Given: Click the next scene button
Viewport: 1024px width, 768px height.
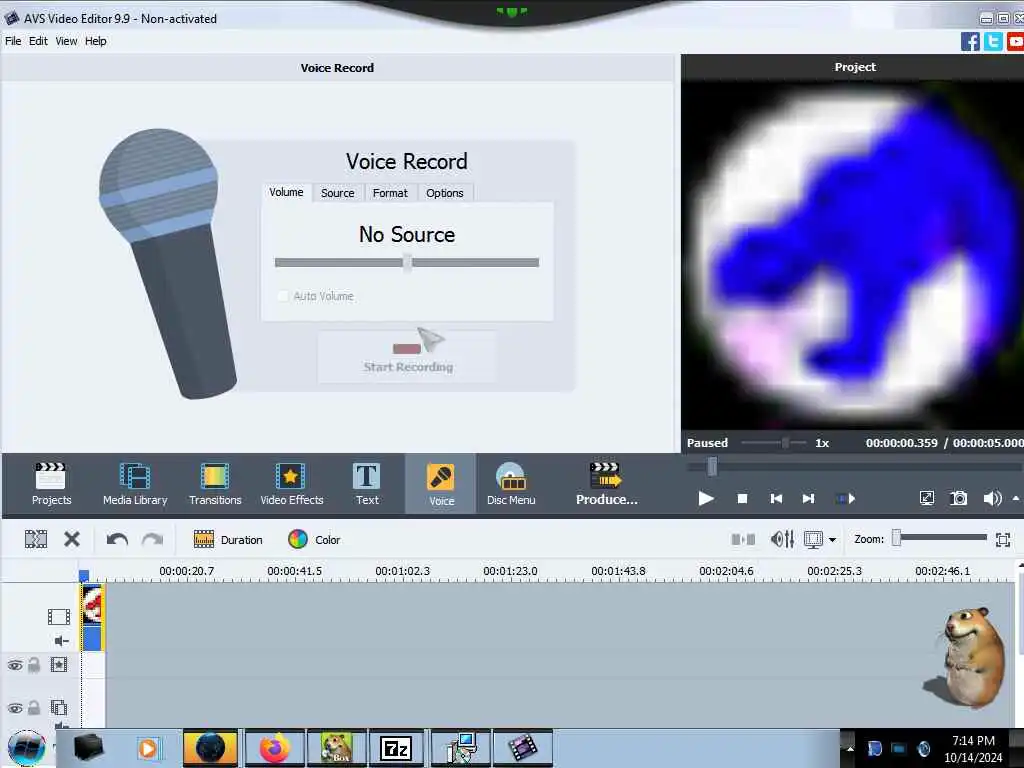Looking at the screenshot, I should 846,498.
